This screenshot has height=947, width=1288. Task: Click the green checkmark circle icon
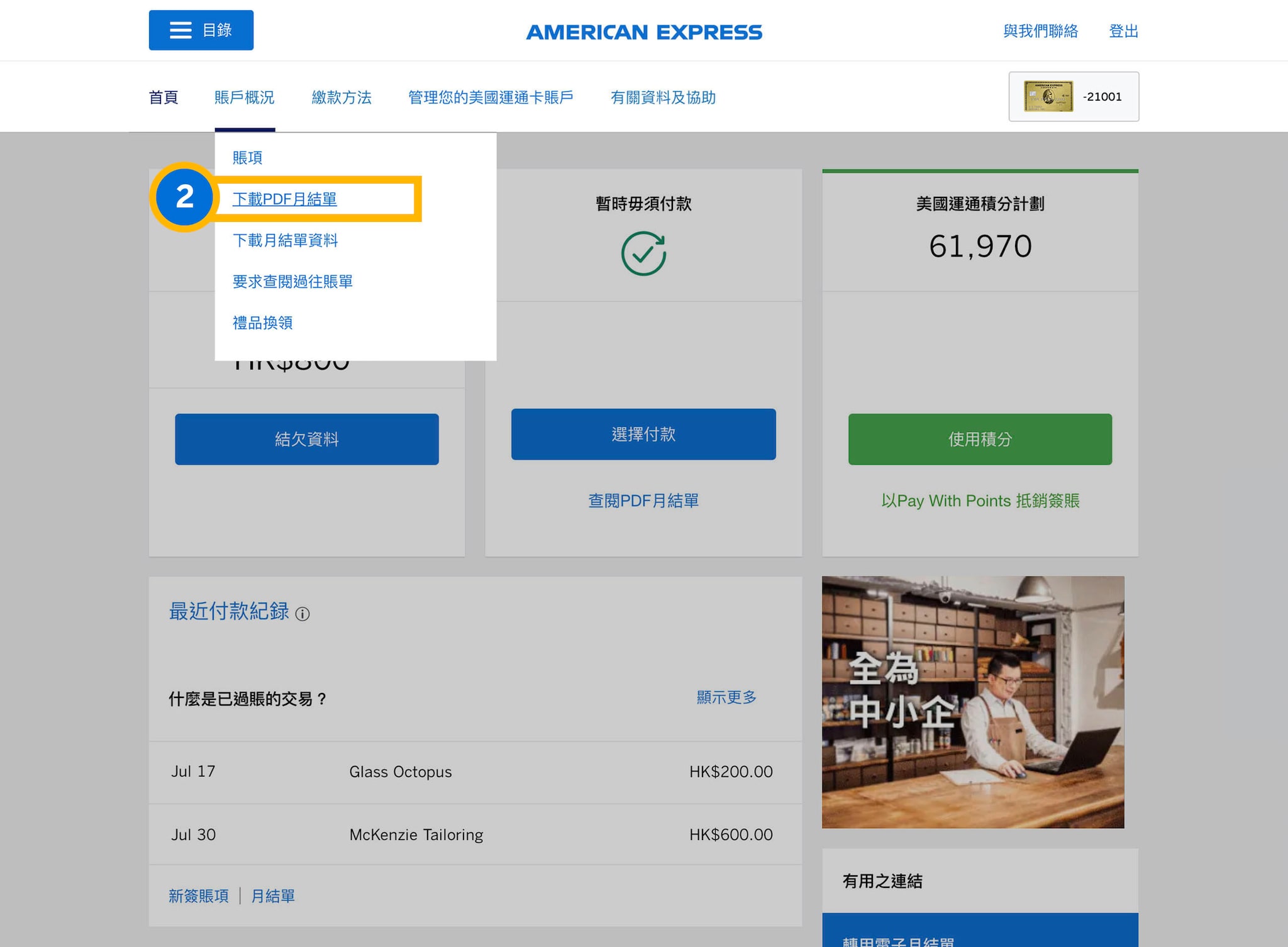coord(643,253)
